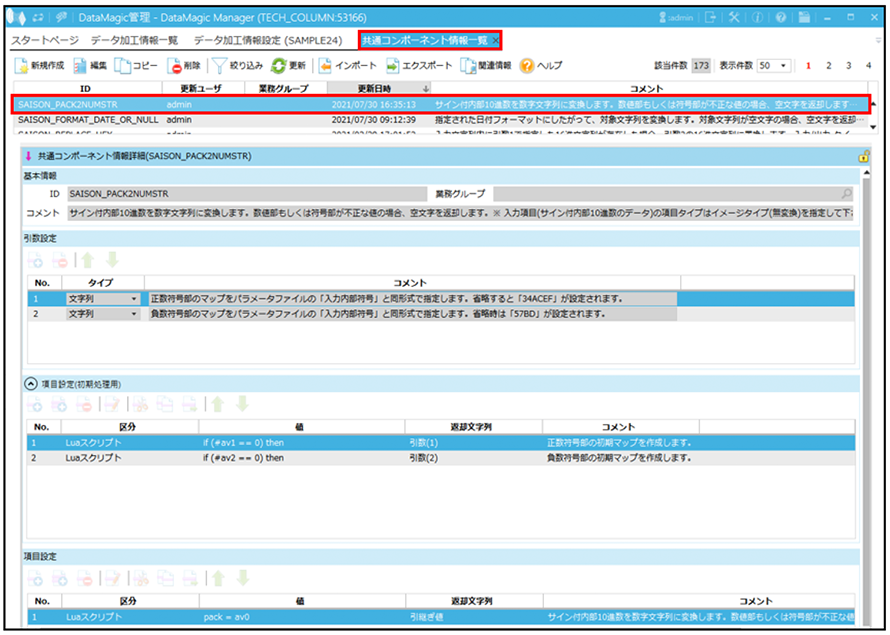Click the 編集 (Edit) toolbar icon
This screenshot has height=635, width=890.
click(x=81, y=66)
